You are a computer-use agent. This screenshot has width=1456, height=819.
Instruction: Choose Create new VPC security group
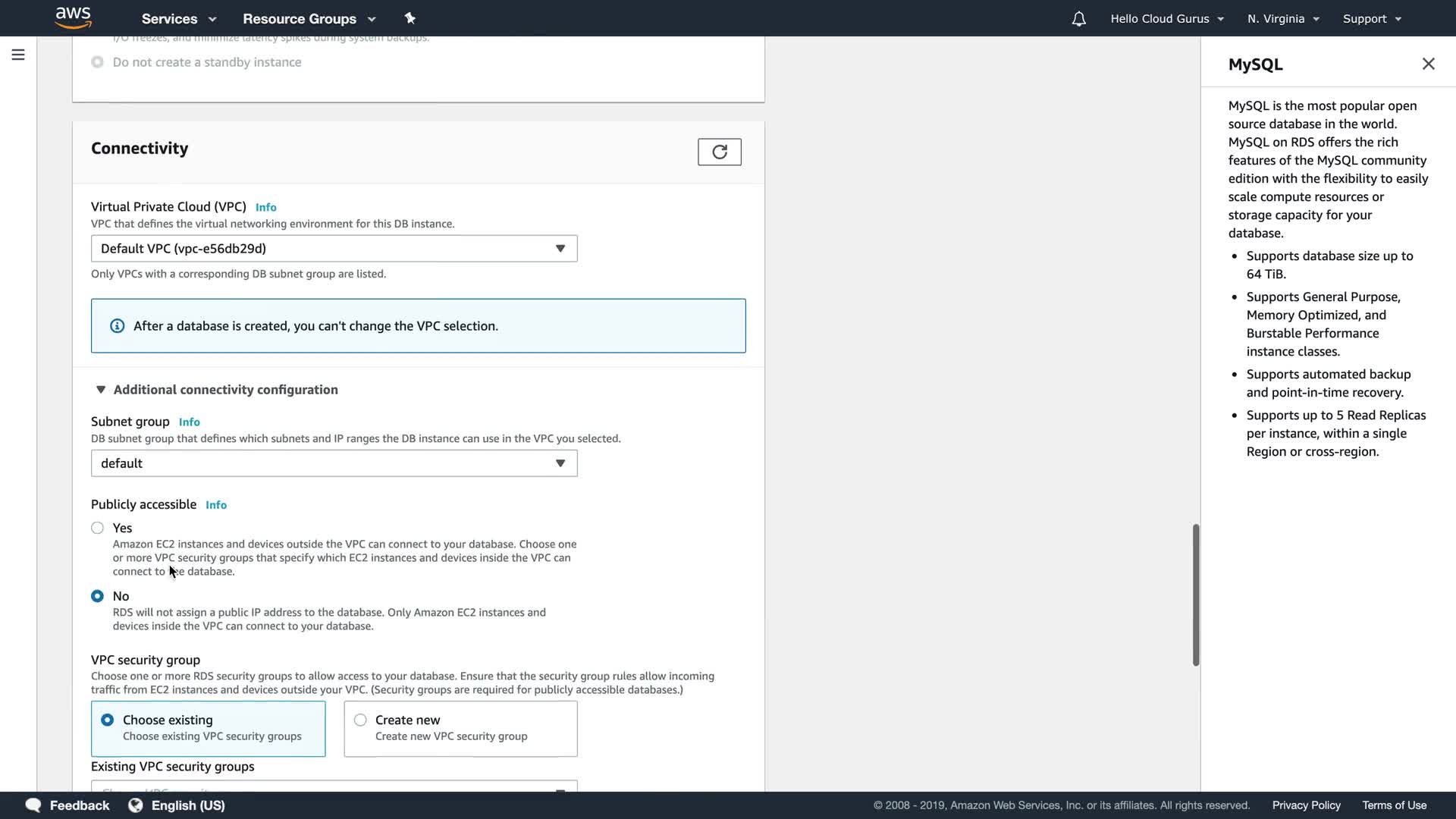click(361, 720)
